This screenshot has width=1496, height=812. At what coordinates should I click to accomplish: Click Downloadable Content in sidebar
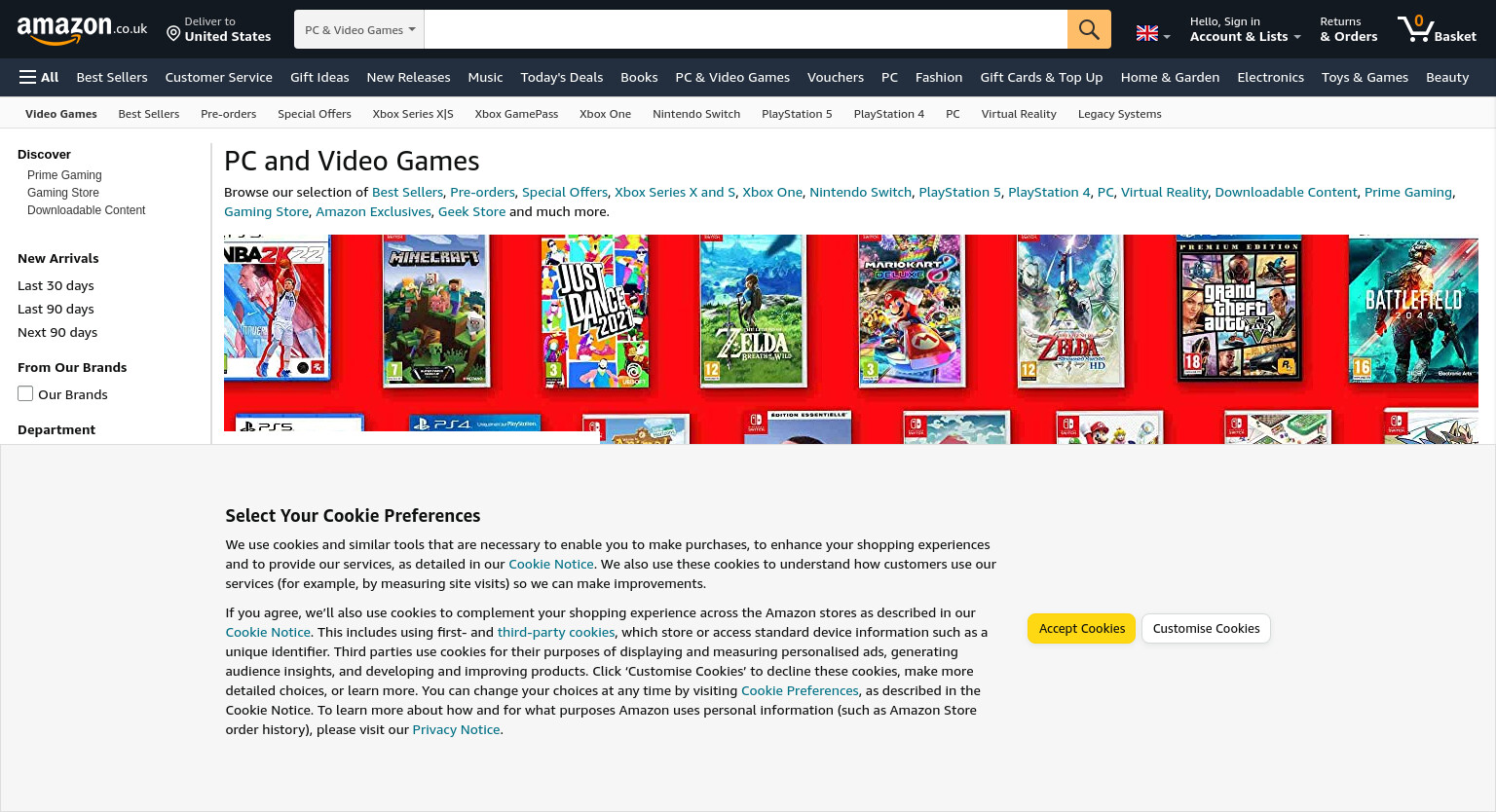click(86, 210)
